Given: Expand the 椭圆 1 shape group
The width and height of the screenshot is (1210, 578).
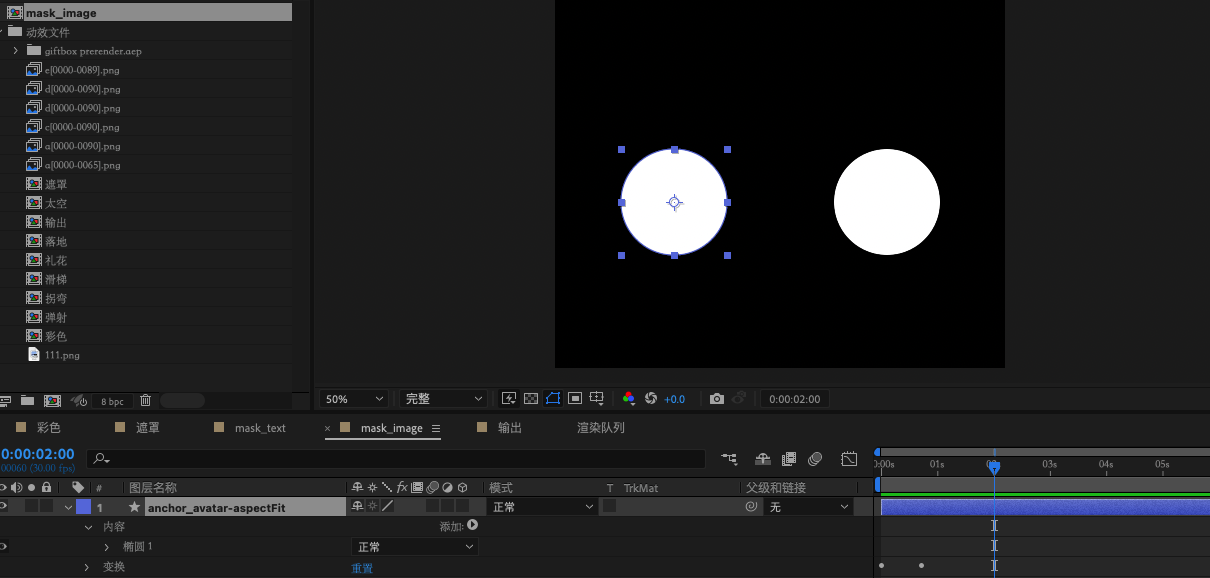Looking at the screenshot, I should 107,547.
